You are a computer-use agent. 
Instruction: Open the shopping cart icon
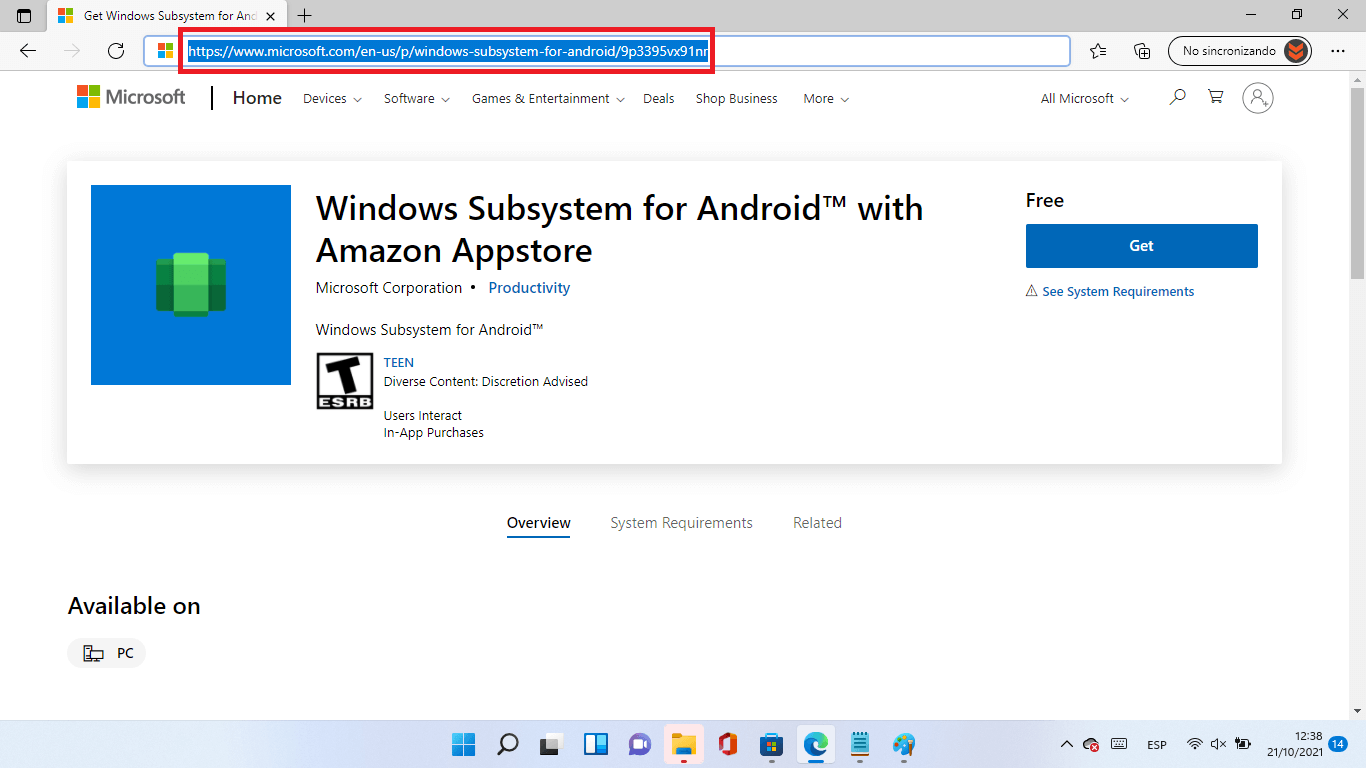click(1216, 97)
